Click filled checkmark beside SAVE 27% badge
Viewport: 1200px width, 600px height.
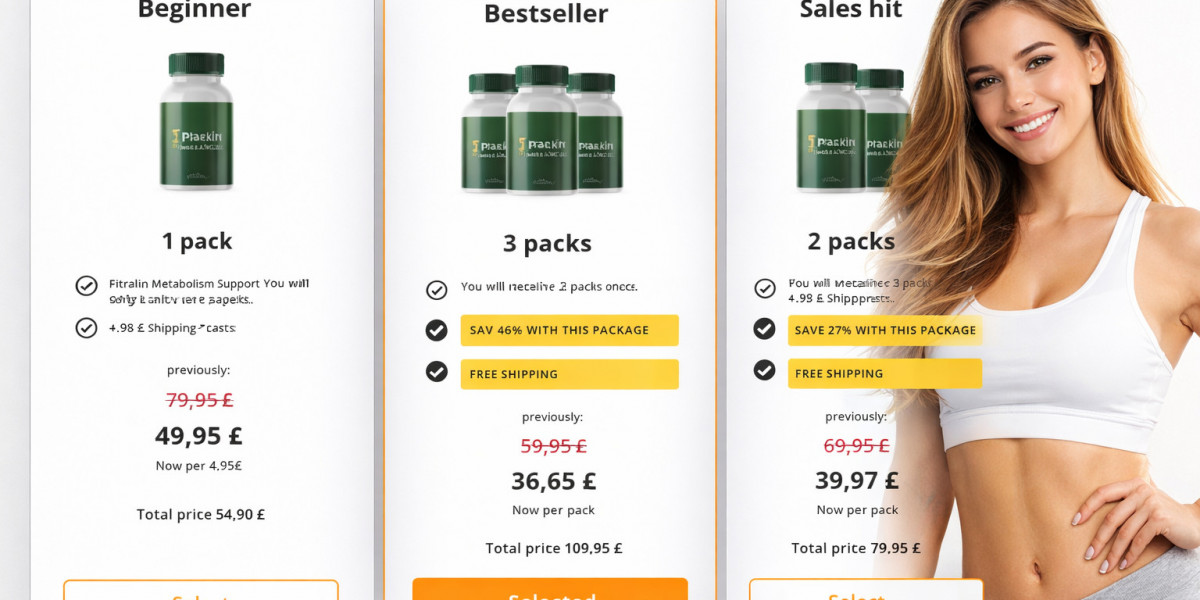pos(765,329)
